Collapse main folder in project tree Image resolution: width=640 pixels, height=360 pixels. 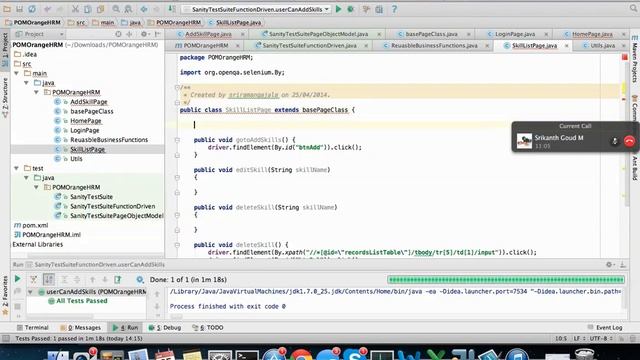point(17,73)
